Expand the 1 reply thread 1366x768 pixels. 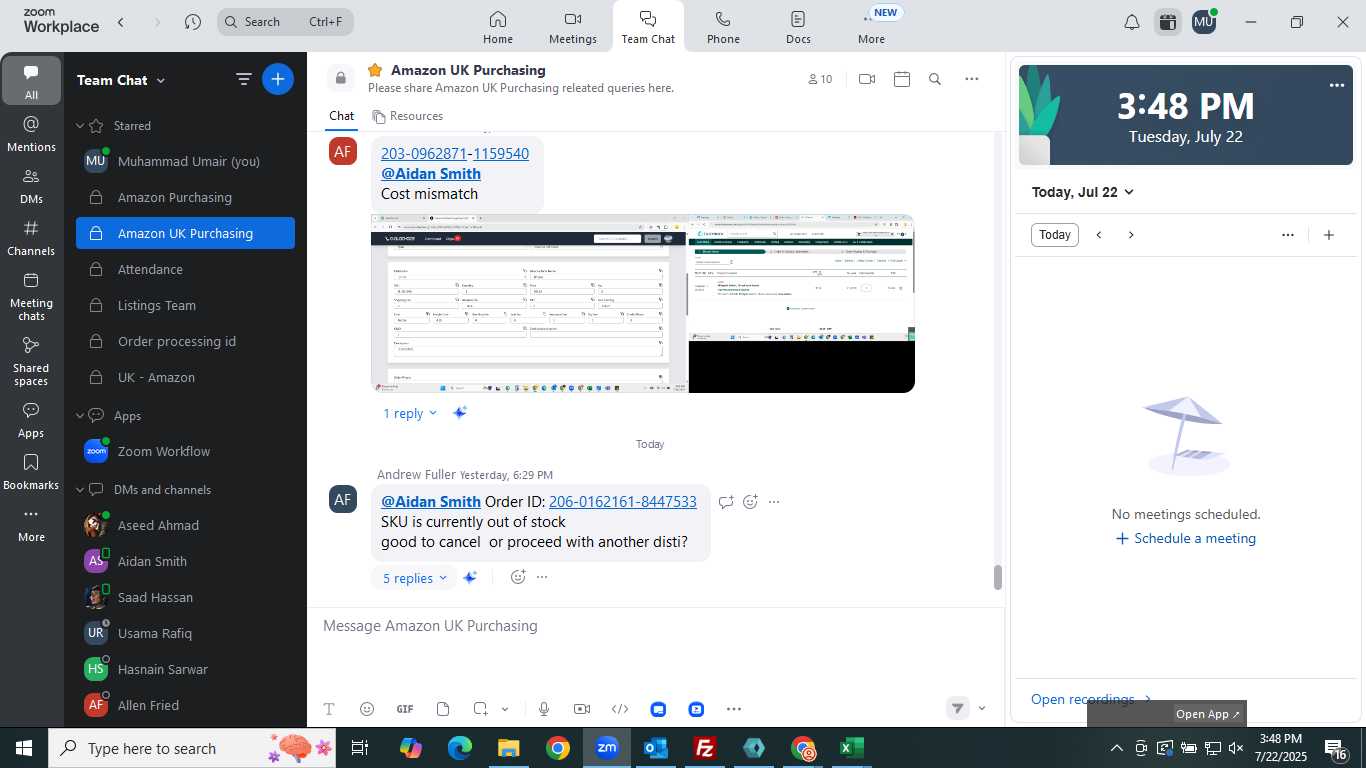point(410,413)
